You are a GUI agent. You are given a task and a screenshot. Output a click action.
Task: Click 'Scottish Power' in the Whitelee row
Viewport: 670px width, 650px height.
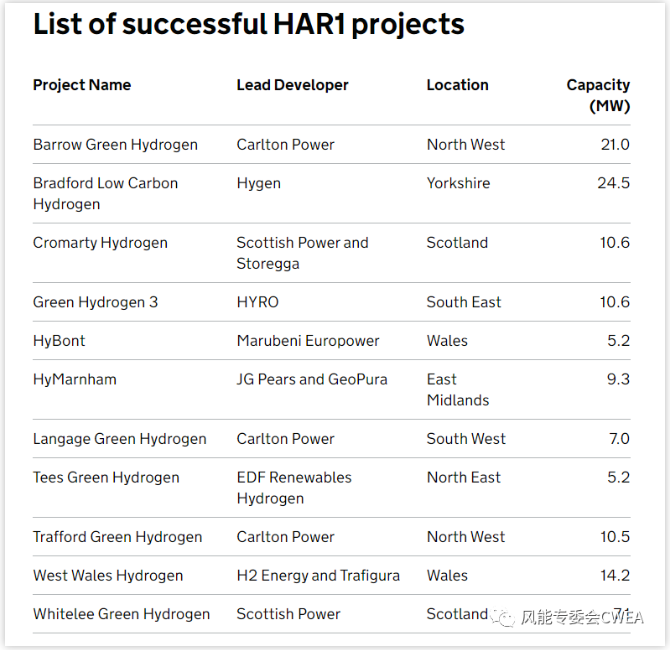click(288, 614)
